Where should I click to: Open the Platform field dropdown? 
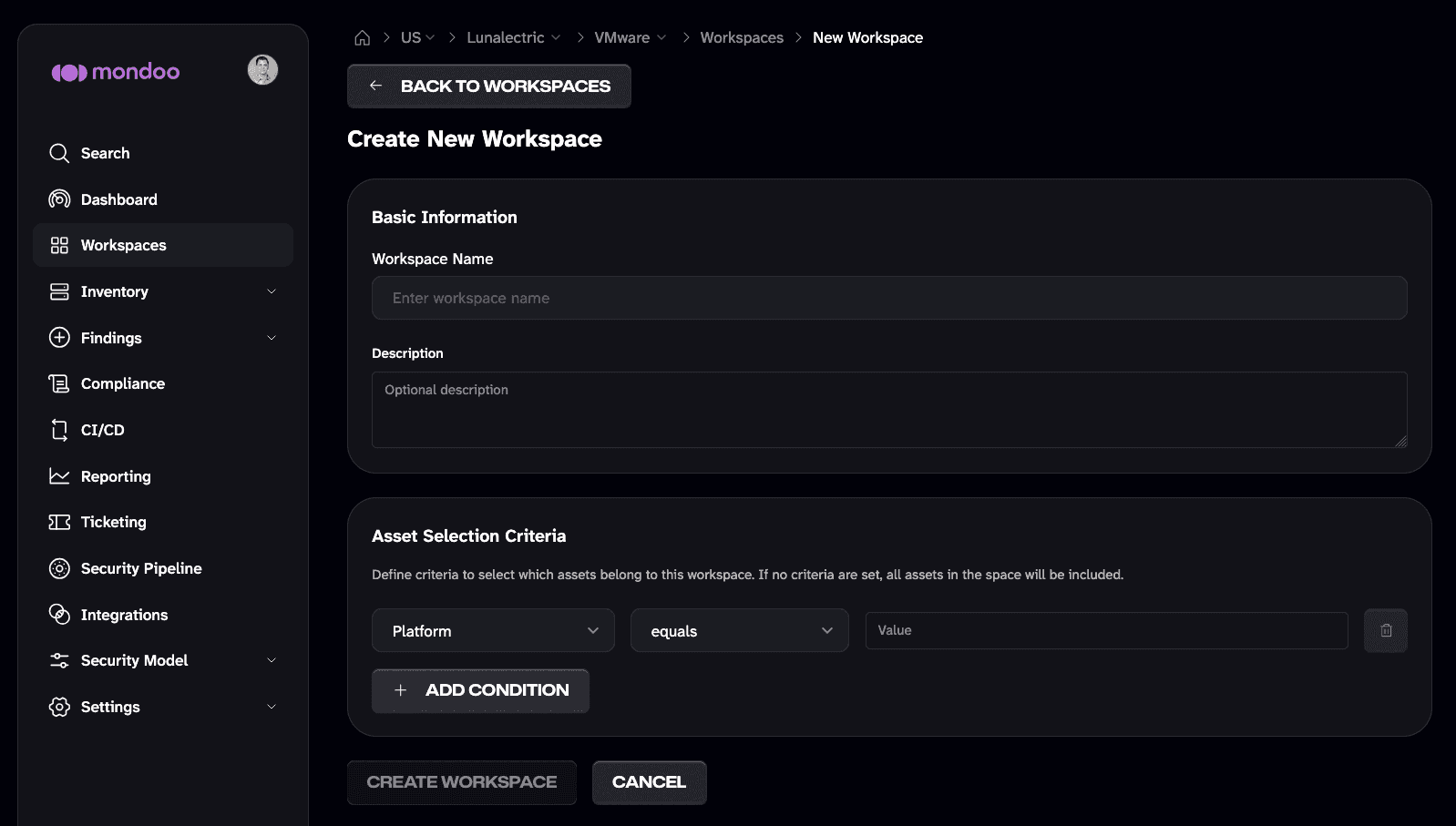493,630
